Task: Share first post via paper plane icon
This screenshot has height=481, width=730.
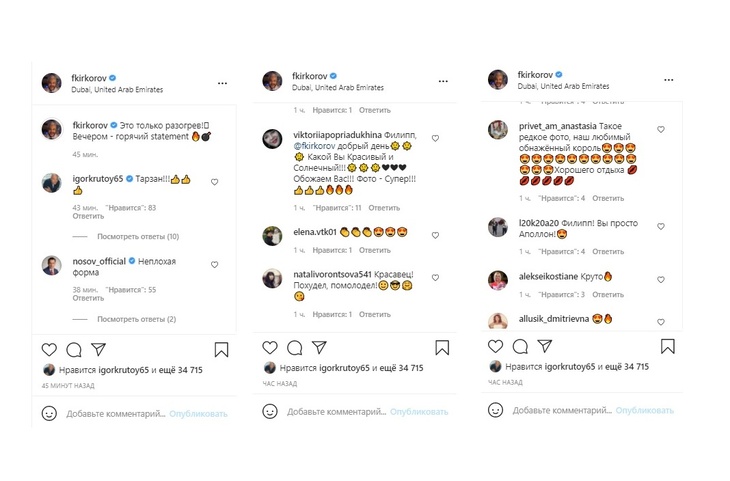Action: (x=98, y=350)
